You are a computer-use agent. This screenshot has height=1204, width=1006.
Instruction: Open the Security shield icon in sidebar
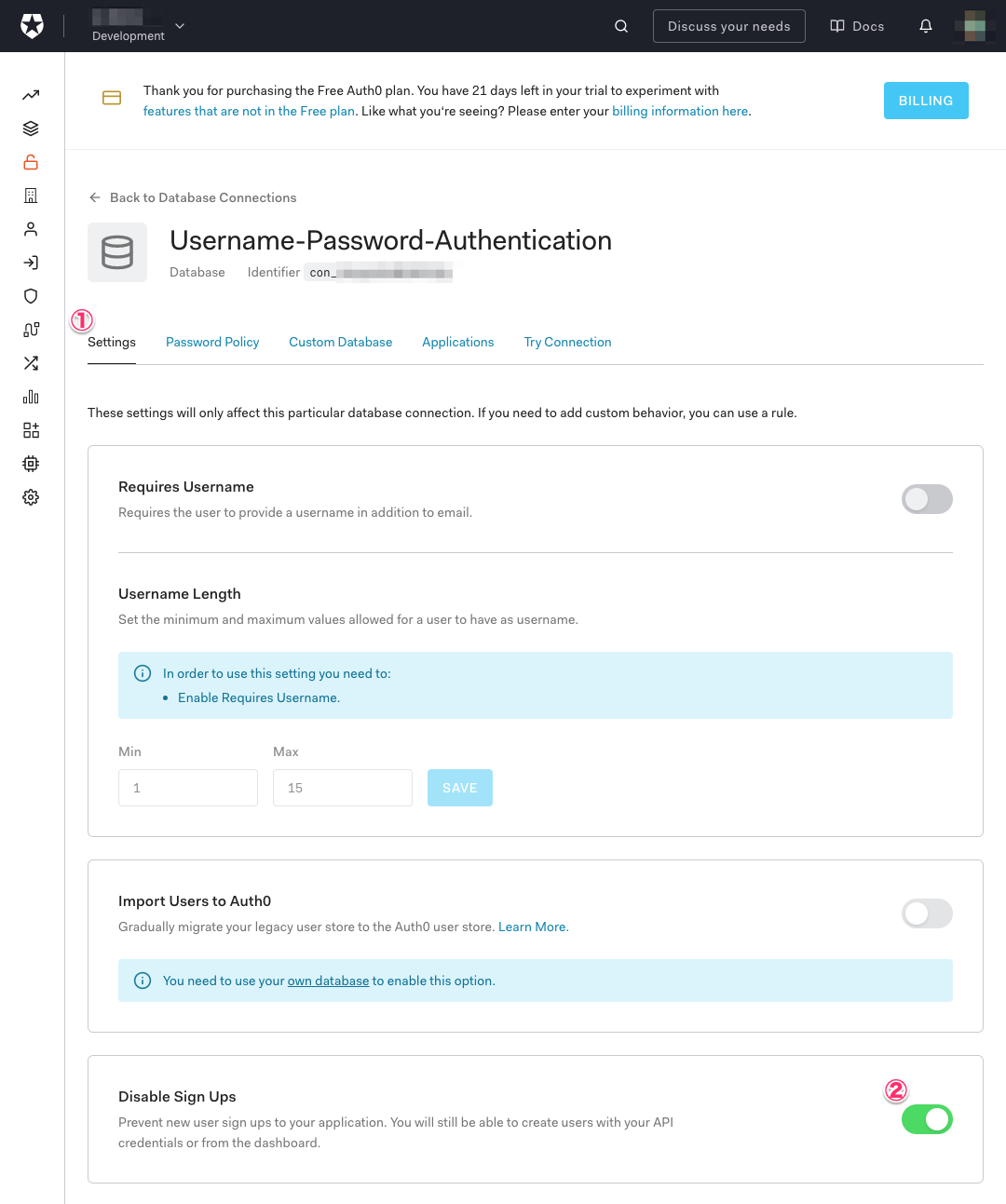pos(31,296)
